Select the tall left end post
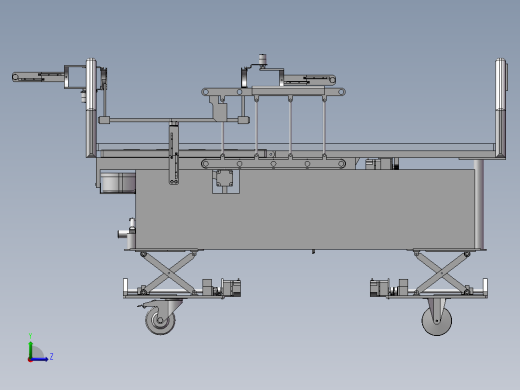The width and height of the screenshot is (520, 390). [91, 108]
